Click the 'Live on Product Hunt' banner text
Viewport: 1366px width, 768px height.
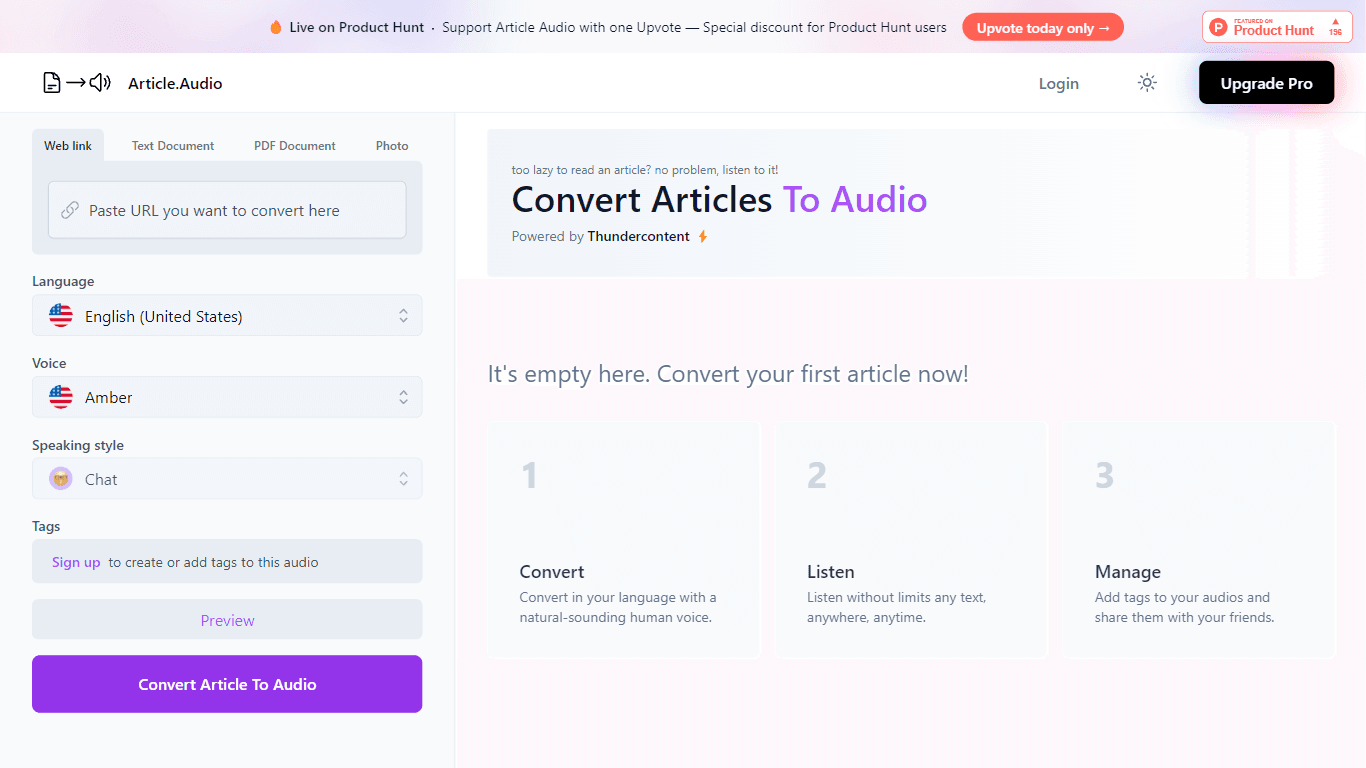point(357,28)
